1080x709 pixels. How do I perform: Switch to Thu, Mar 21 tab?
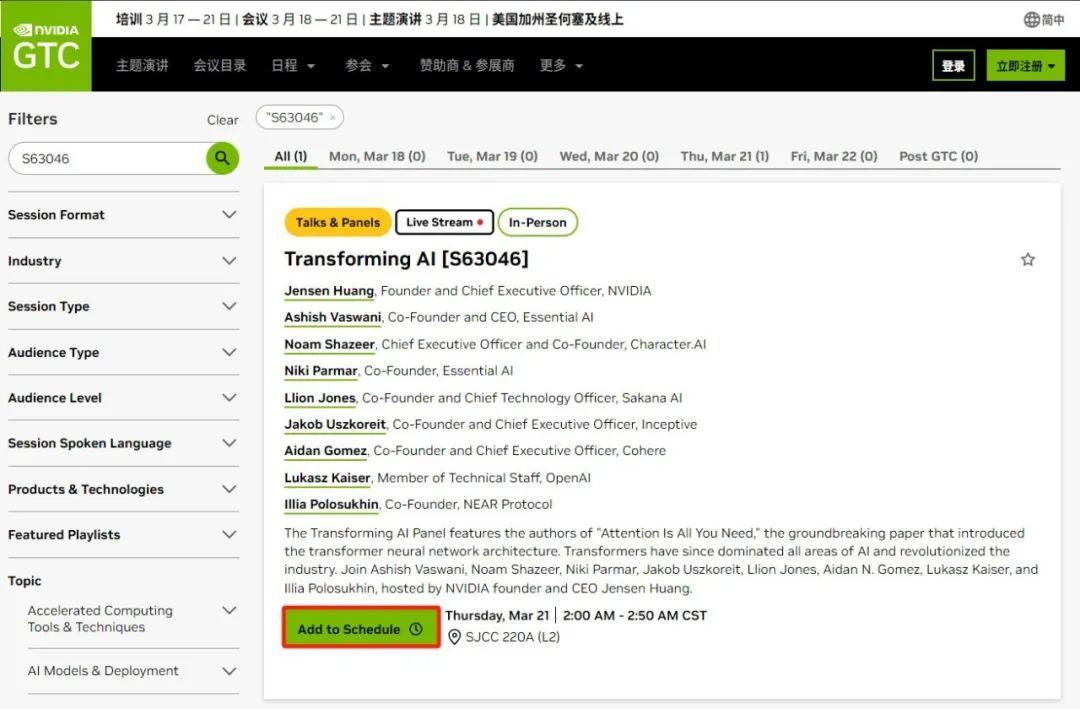tap(725, 156)
